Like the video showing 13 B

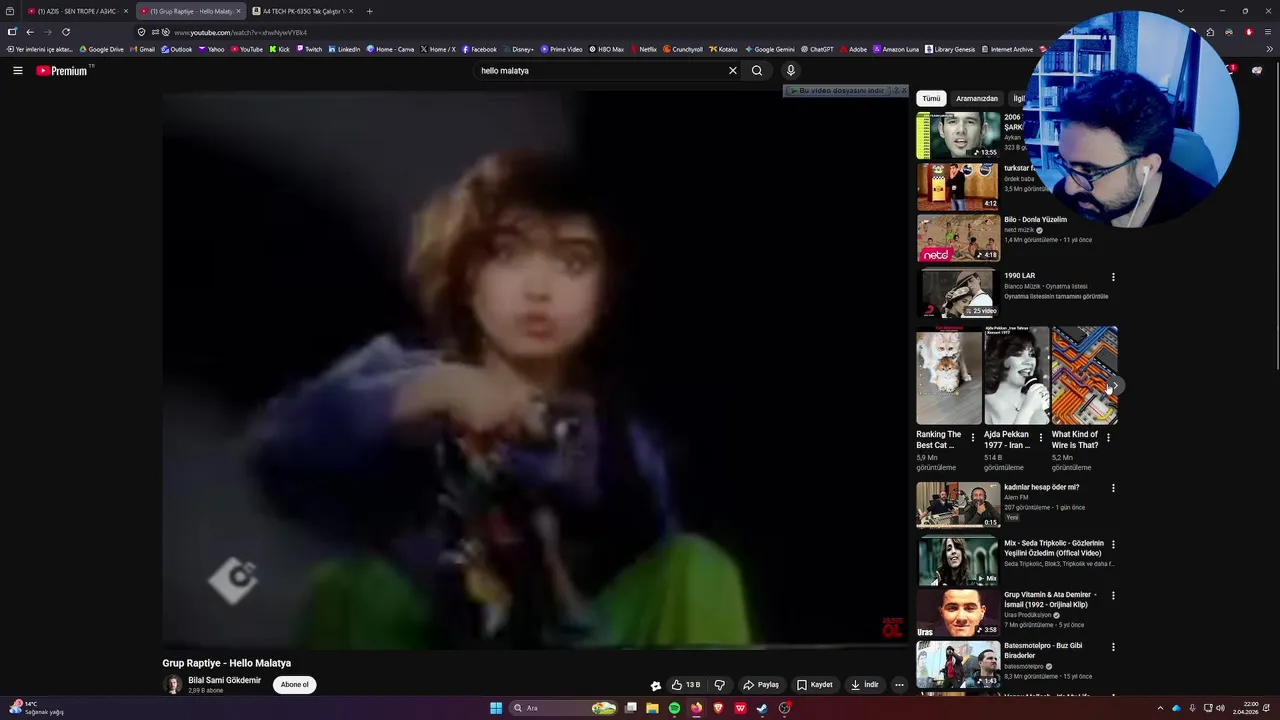[x=686, y=685]
